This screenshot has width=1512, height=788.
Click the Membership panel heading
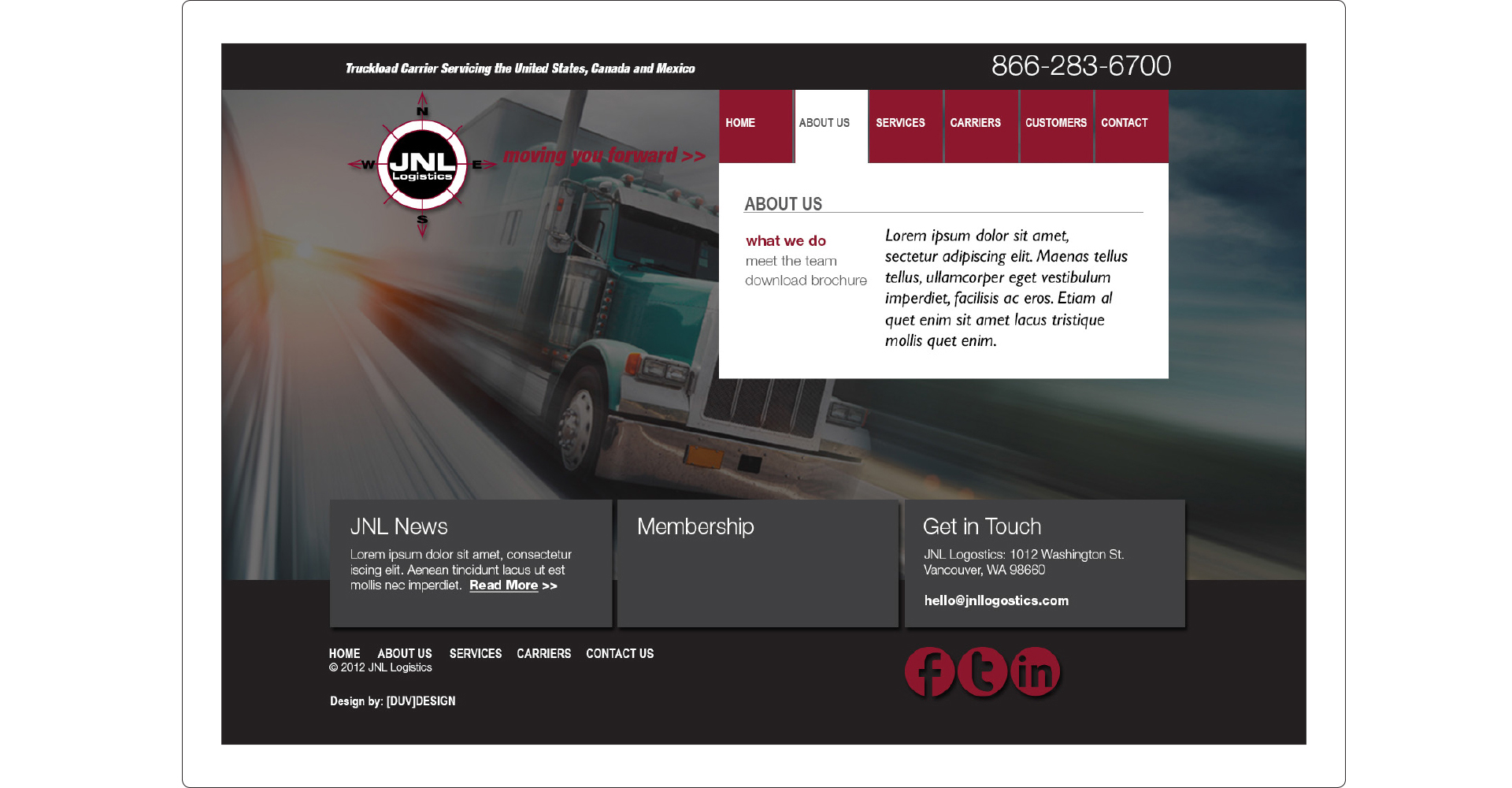(695, 526)
